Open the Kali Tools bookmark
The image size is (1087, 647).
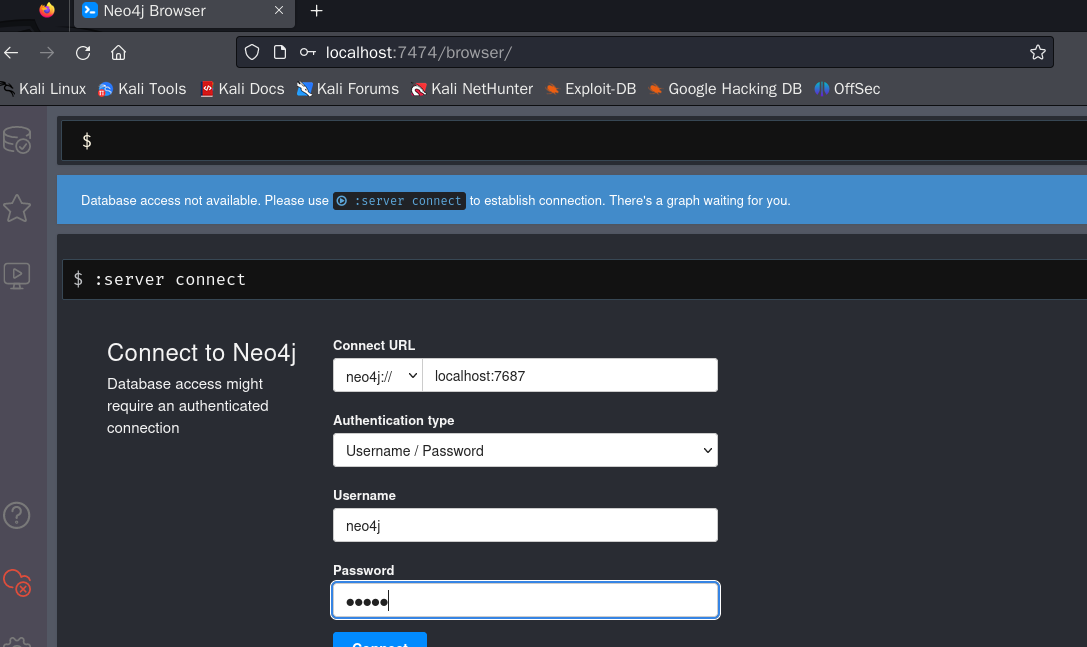pyautogui.click(x=142, y=89)
